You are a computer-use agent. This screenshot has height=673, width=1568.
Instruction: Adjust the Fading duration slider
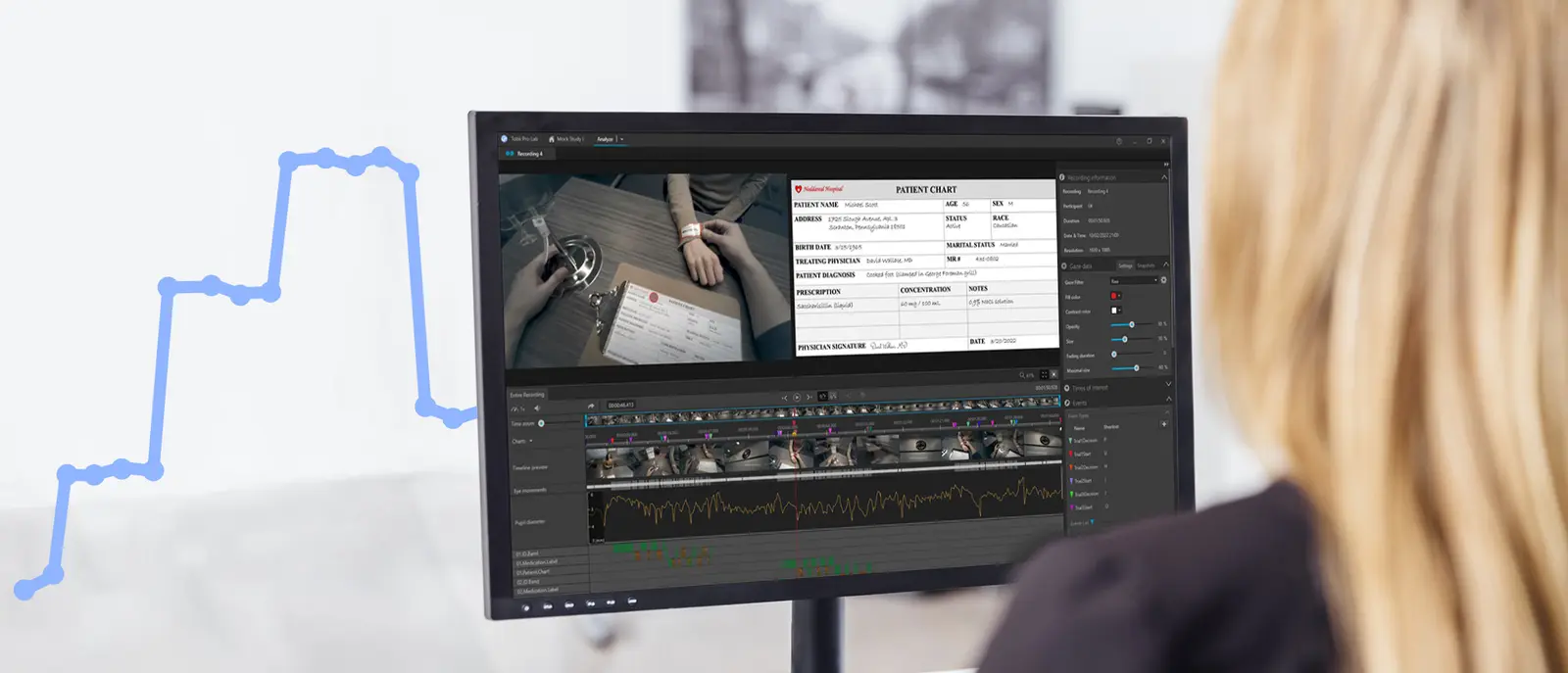point(1115,353)
